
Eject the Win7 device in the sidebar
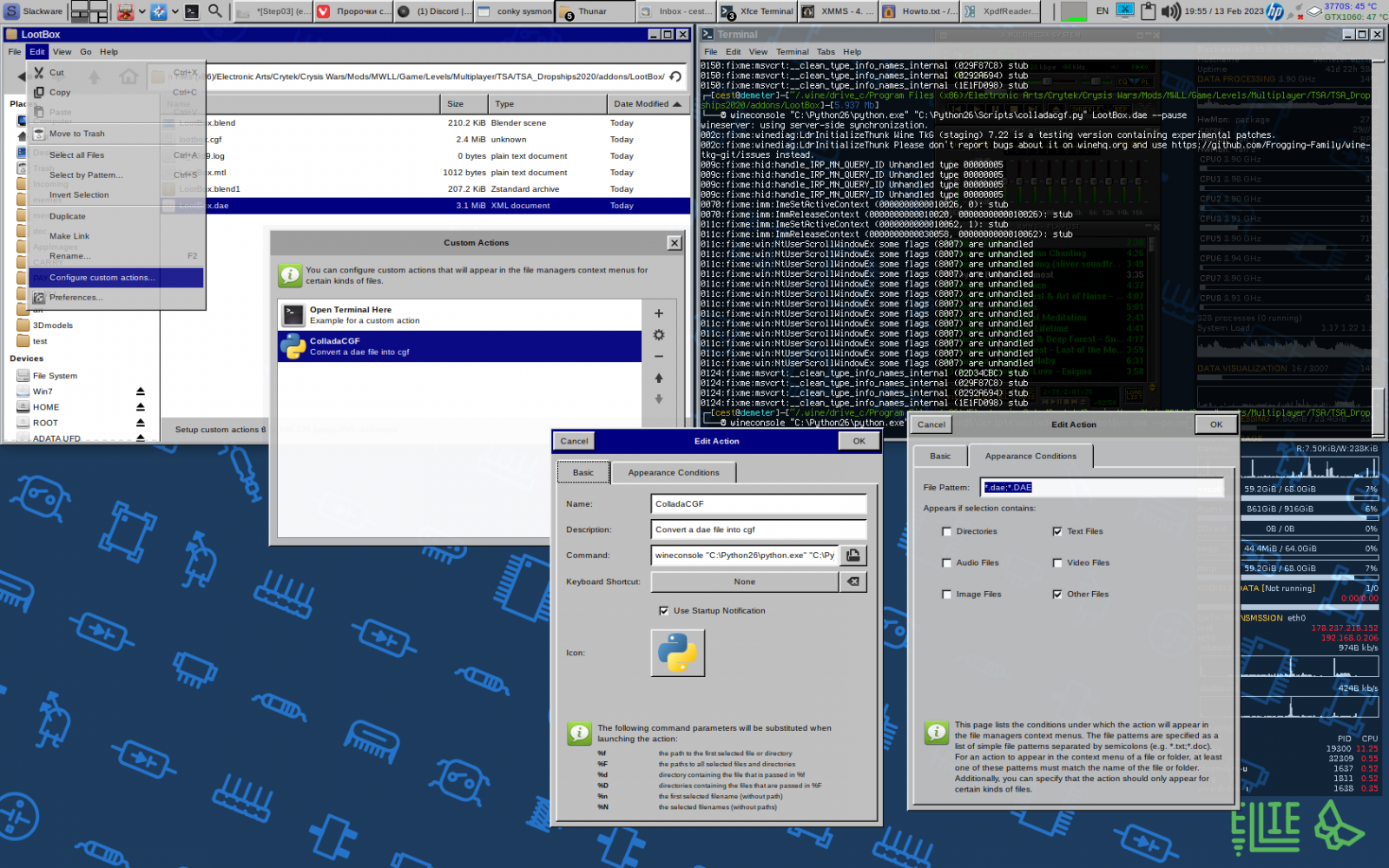tap(141, 391)
